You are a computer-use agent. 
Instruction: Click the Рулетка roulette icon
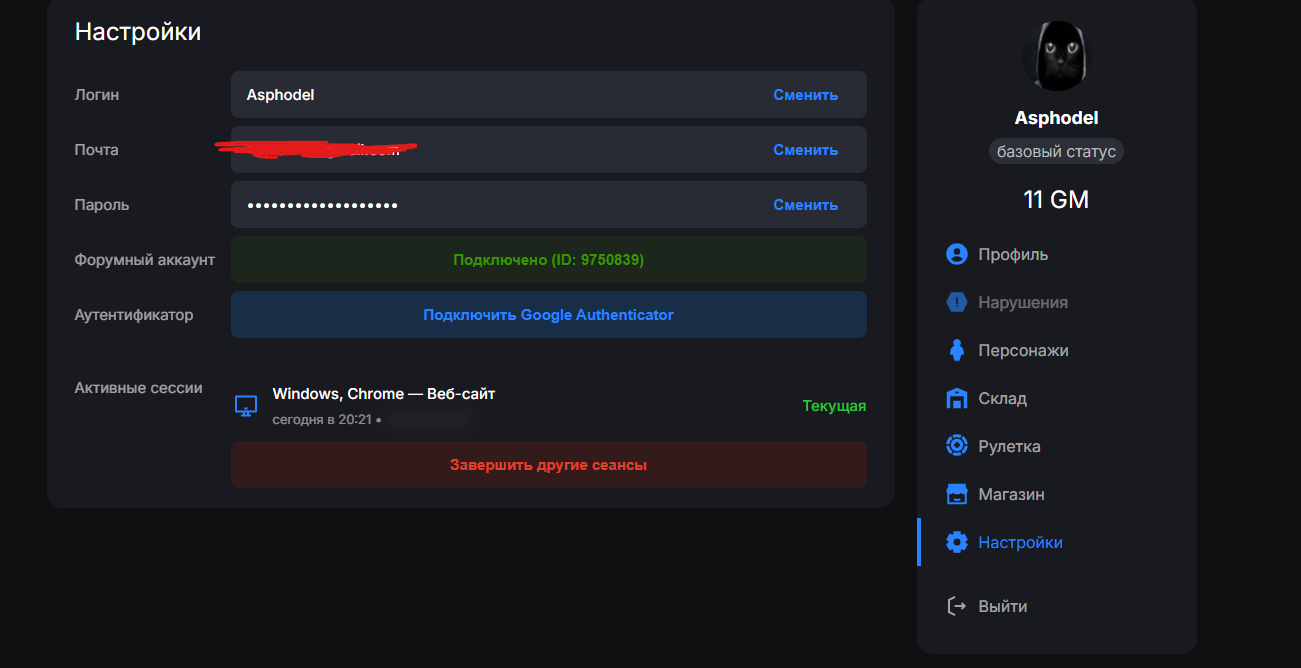[x=957, y=446]
